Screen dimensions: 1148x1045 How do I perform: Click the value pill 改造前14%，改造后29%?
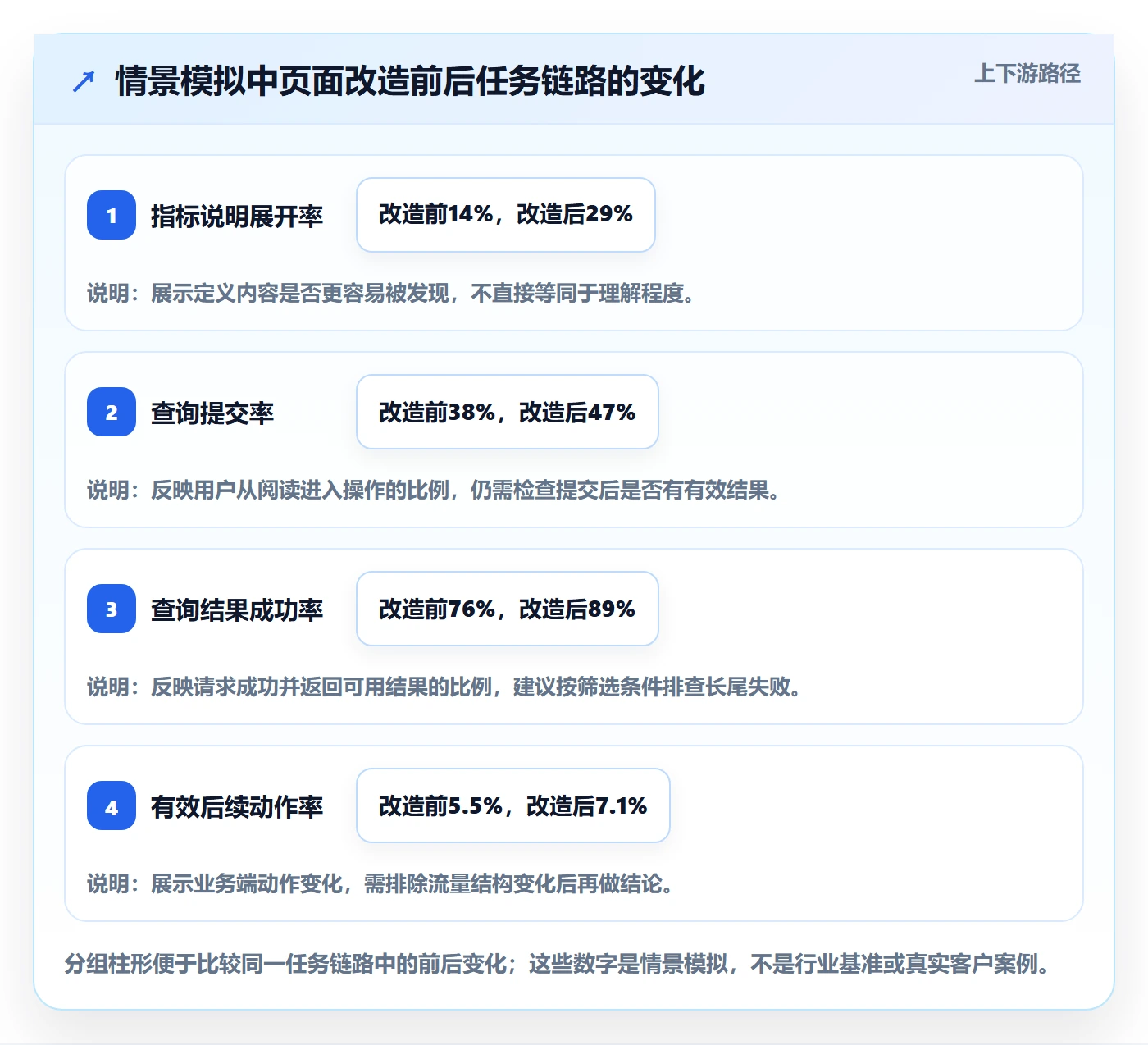(x=506, y=215)
